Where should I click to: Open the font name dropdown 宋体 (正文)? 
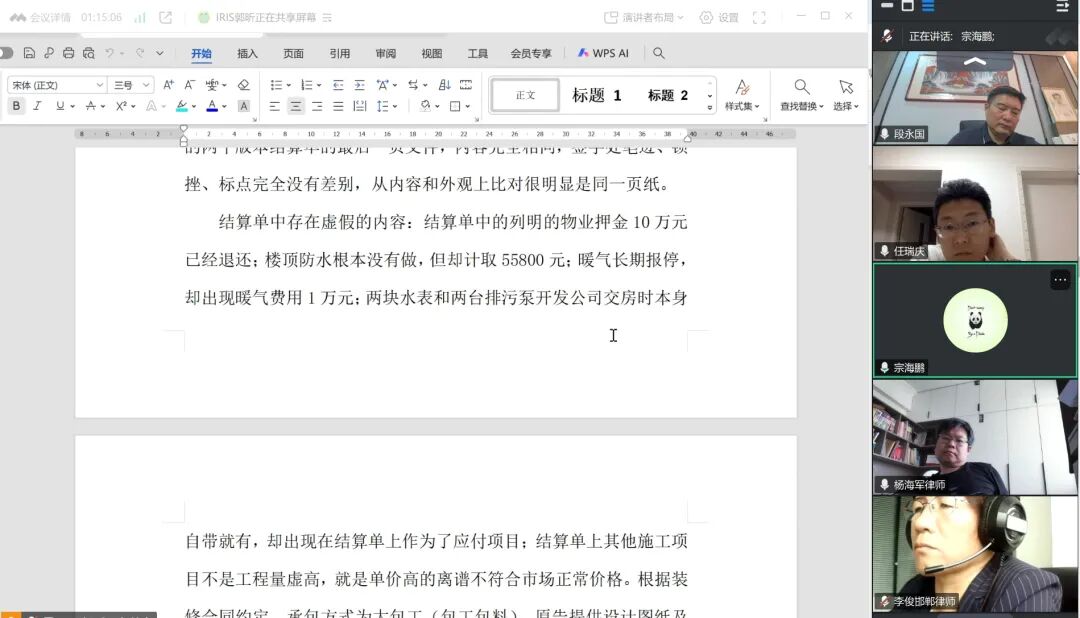(100, 85)
